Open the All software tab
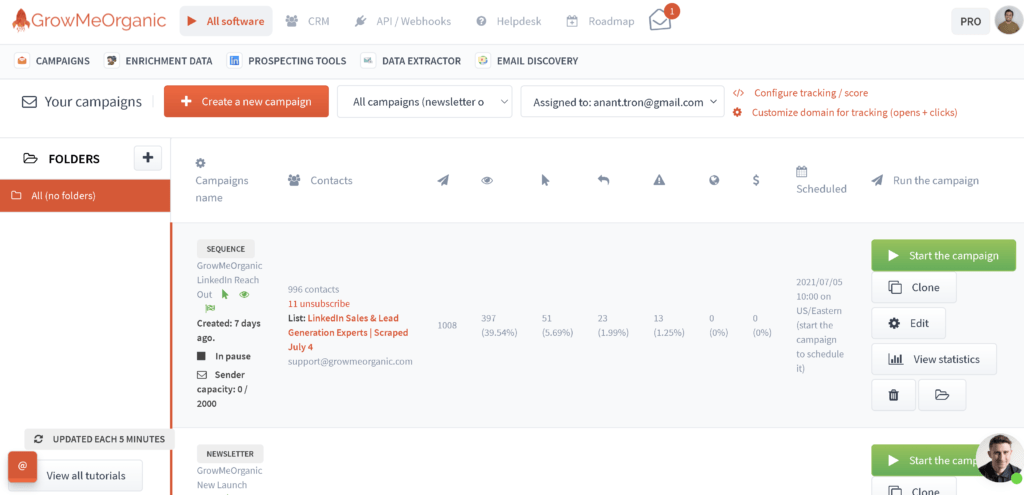The image size is (1024, 495). pyautogui.click(x=226, y=21)
